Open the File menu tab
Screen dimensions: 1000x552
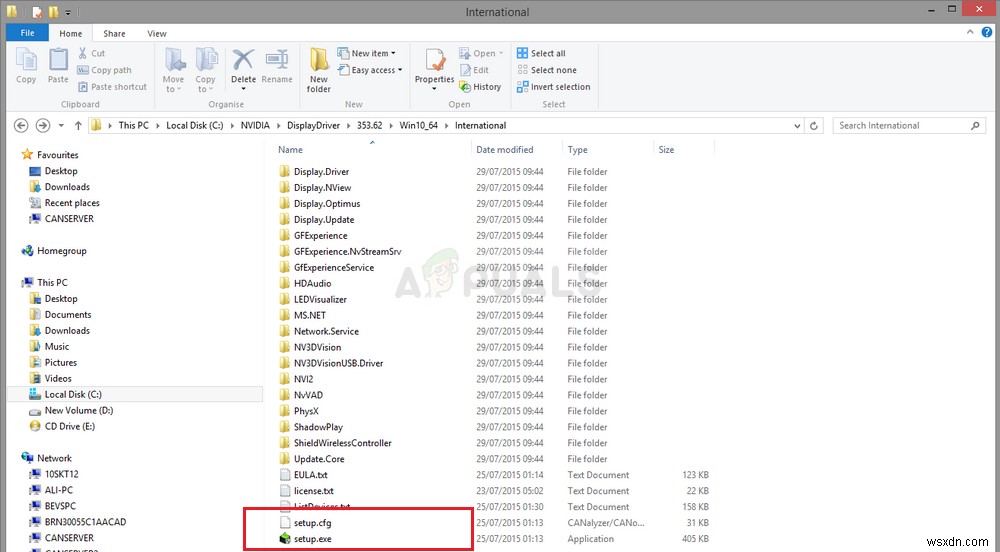coord(27,33)
